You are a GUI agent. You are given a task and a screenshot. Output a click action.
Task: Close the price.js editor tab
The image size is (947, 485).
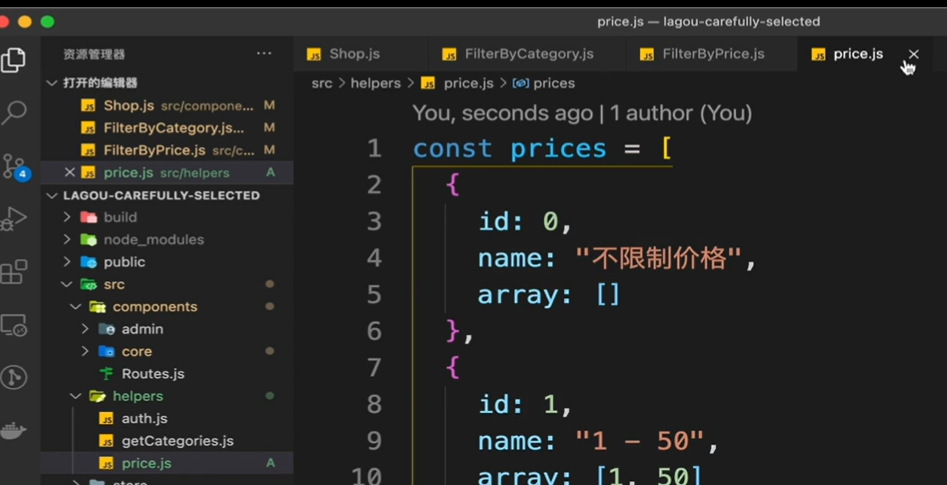(x=914, y=54)
